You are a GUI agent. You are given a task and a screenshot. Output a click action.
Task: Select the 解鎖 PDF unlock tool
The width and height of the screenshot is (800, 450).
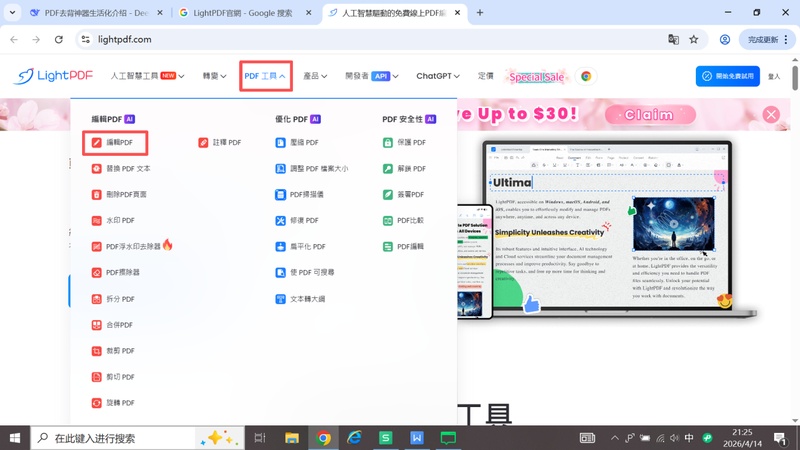click(404, 168)
